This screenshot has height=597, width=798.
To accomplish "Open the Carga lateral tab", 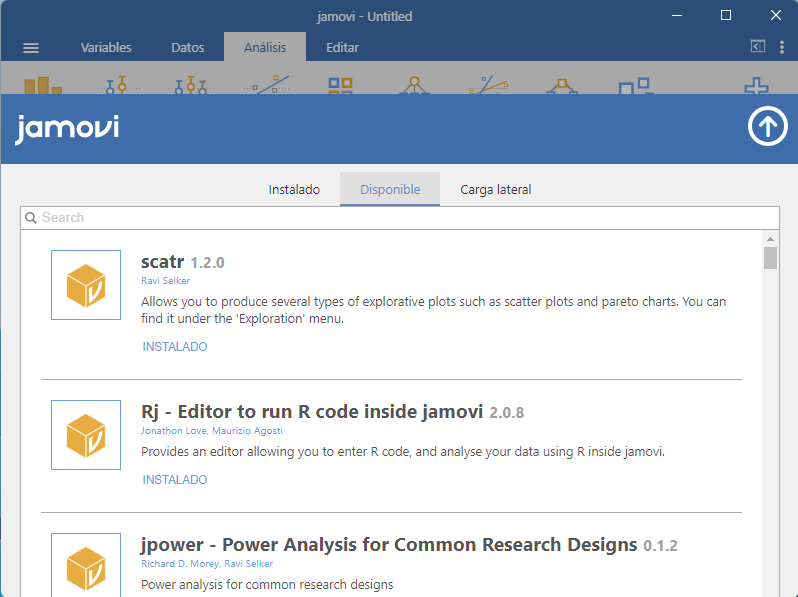I will click(x=496, y=189).
